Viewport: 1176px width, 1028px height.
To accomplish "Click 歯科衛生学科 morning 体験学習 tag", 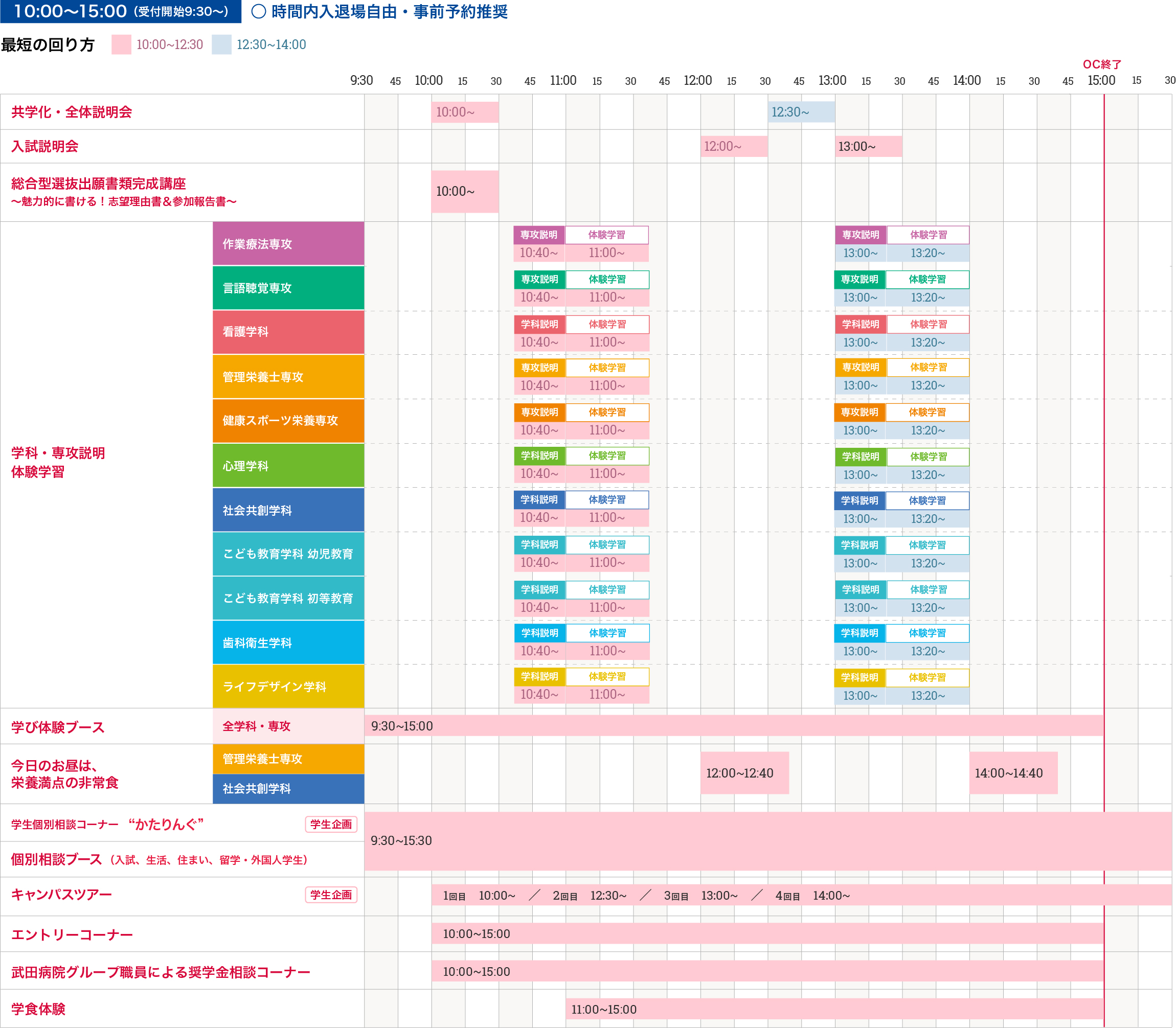I will coord(607,633).
